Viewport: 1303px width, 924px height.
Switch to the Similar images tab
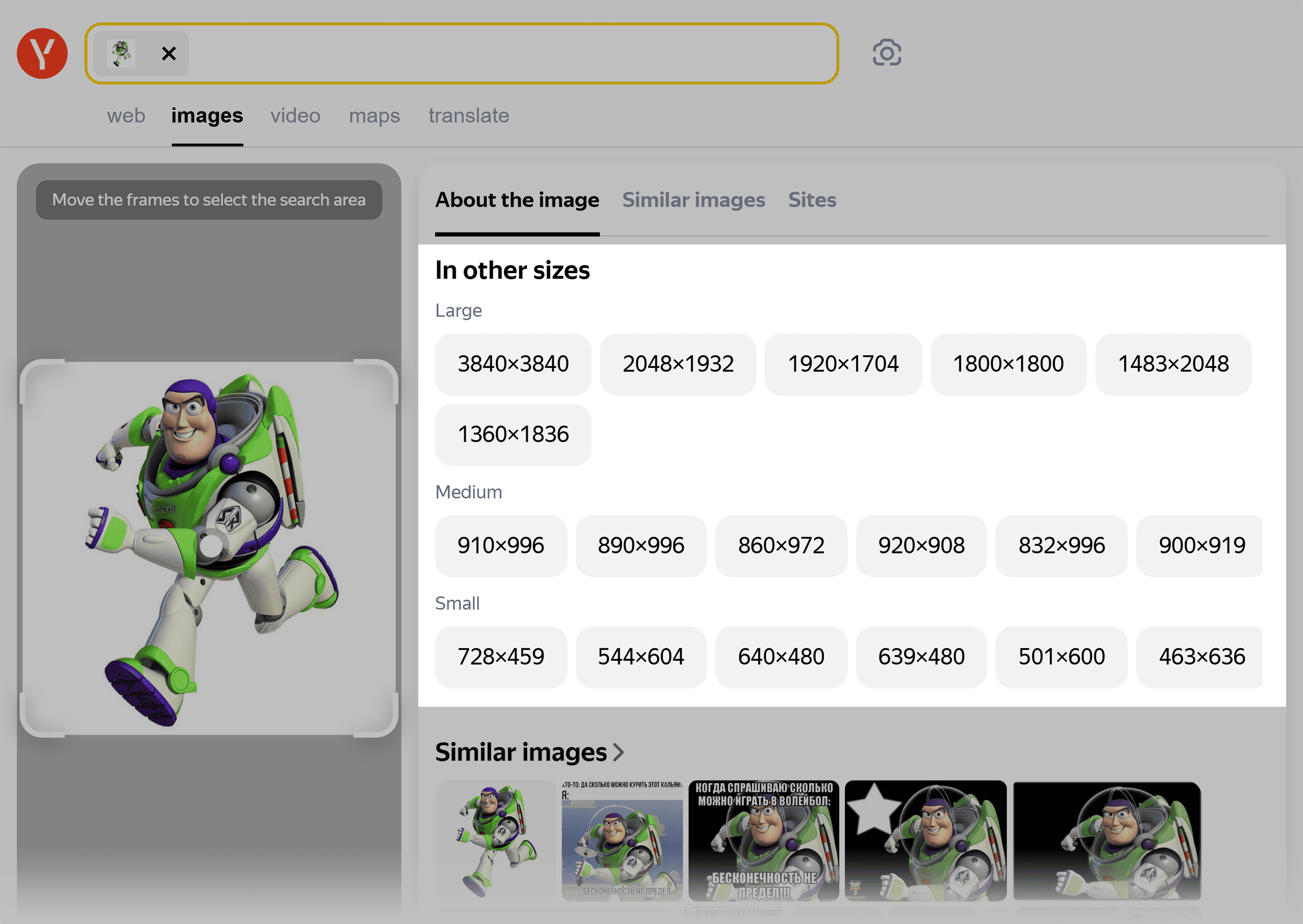[x=694, y=200]
